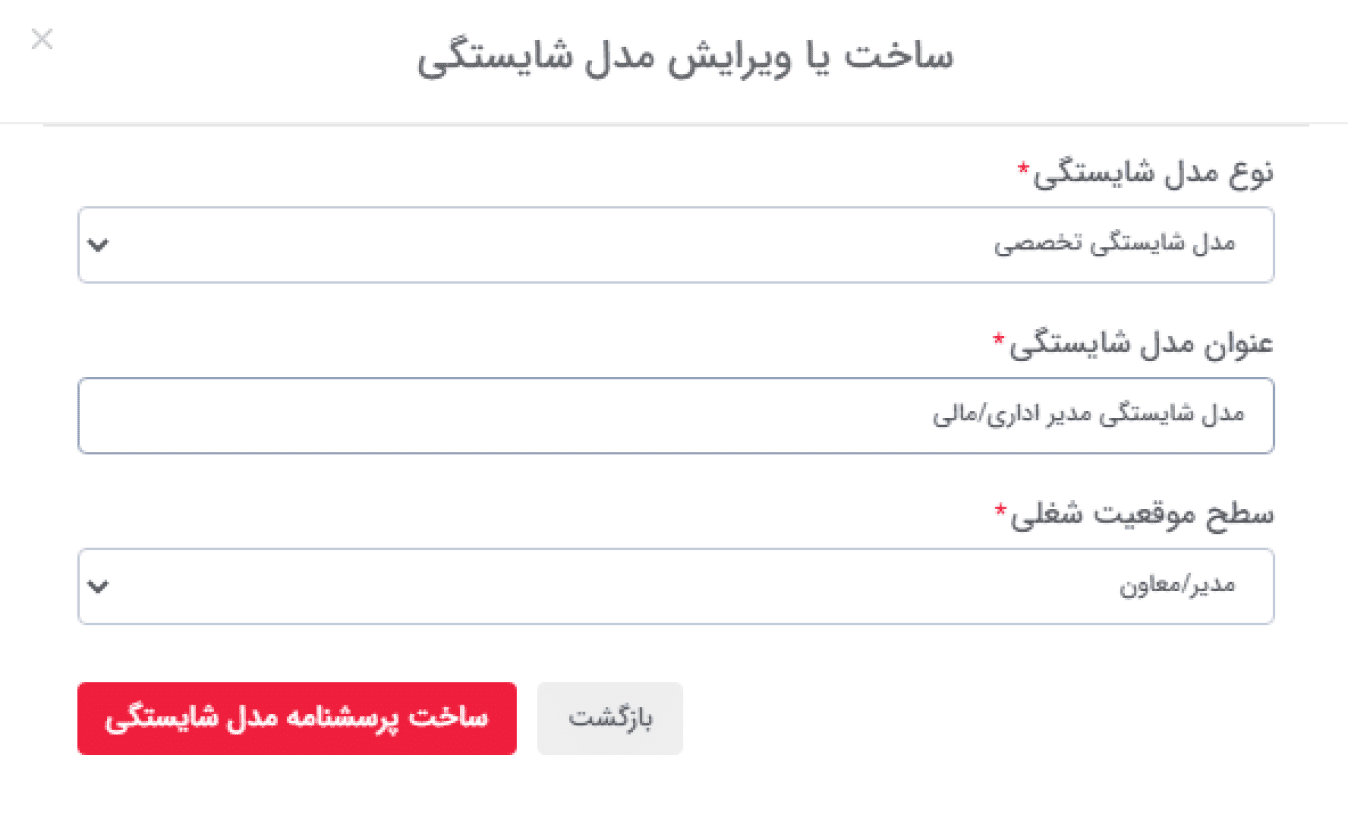Image resolution: width=1348 pixels, height=820 pixels.
Task: Select the displayed value مدل شایستگی تخصصی
Action: coord(1115,245)
